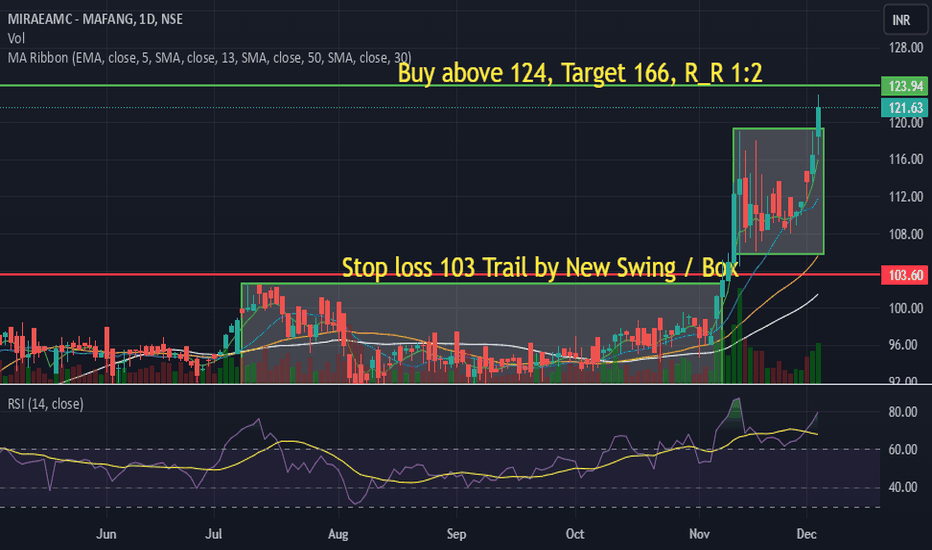This screenshot has height=550, width=932.
Task: Click the 103.60 red stop-loss price label
Action: (904, 275)
